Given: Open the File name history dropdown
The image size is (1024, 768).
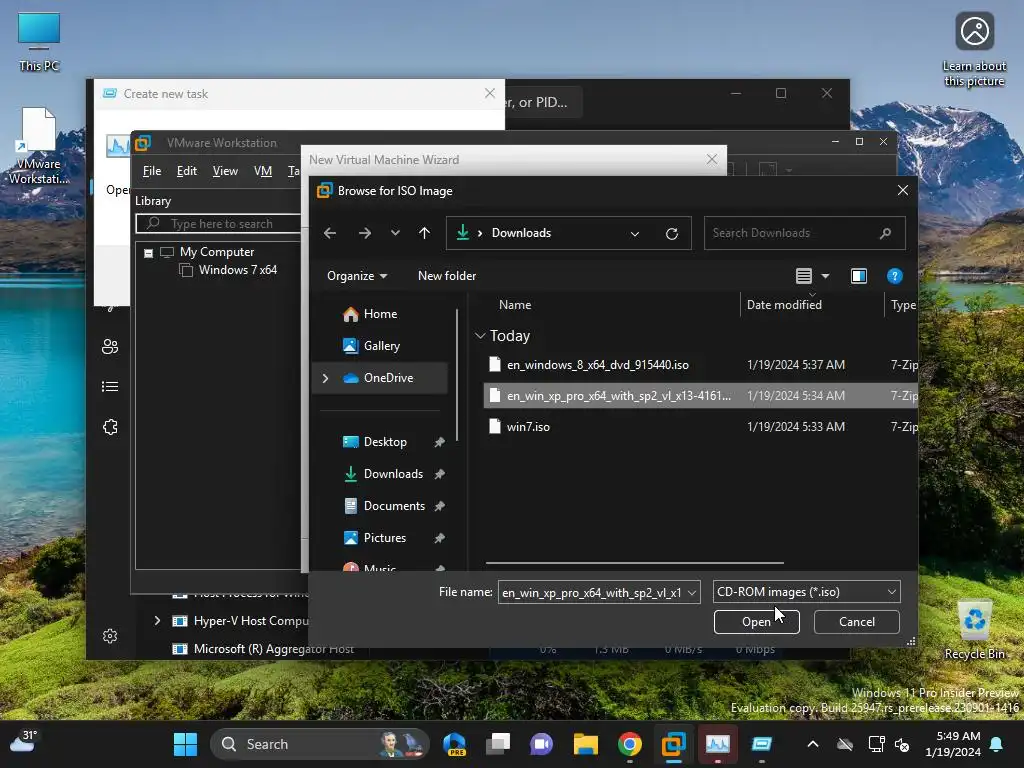Looking at the screenshot, I should click(692, 592).
